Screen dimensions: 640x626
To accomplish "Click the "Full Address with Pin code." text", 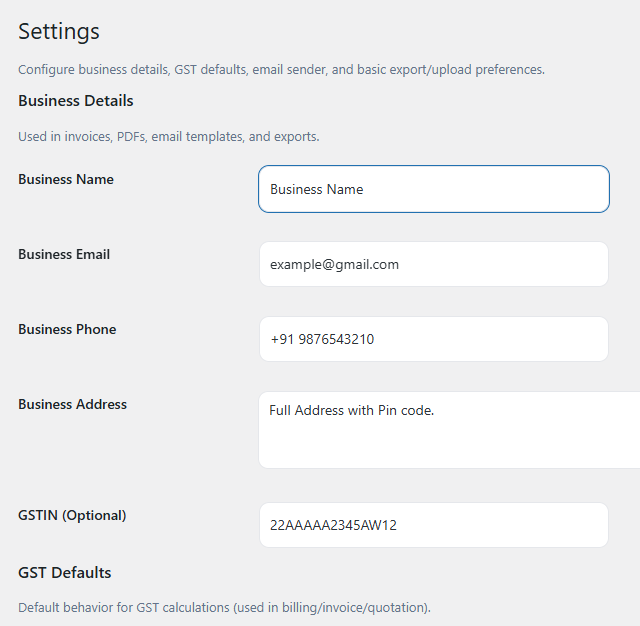I will click(352, 410).
